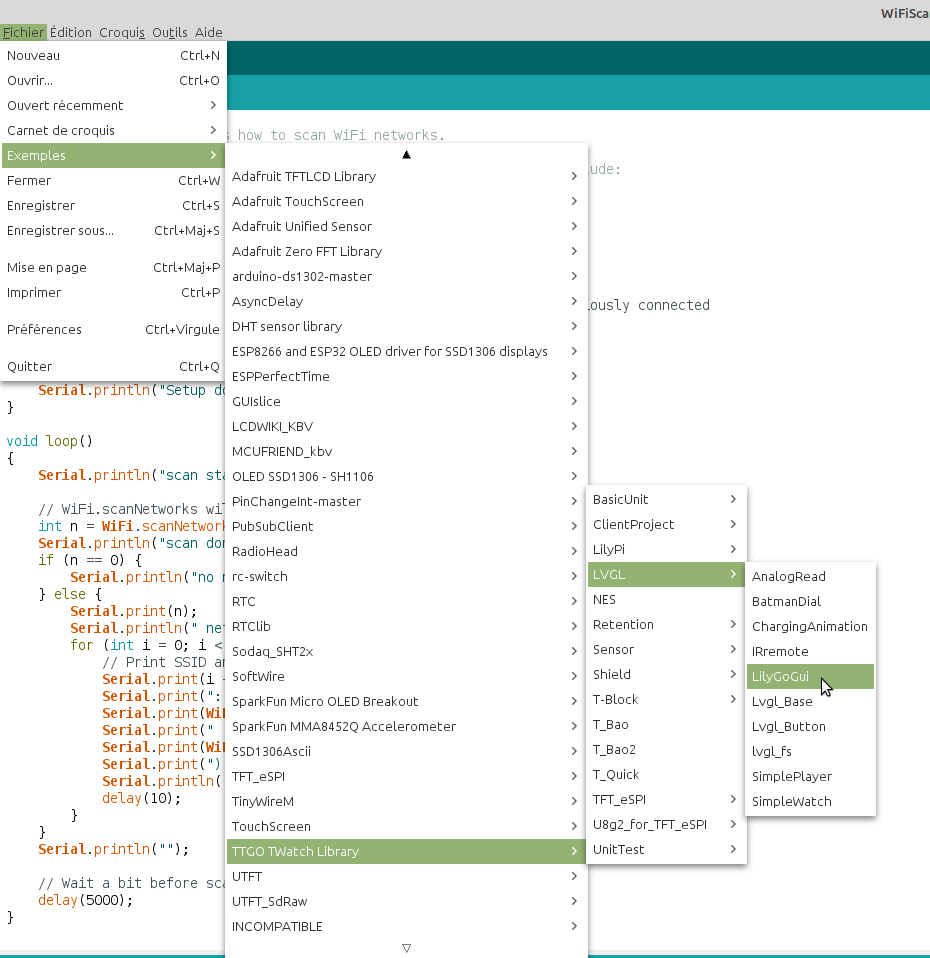Open PinChangeInt-master examples
The height and width of the screenshot is (958, 930).
[406, 502]
